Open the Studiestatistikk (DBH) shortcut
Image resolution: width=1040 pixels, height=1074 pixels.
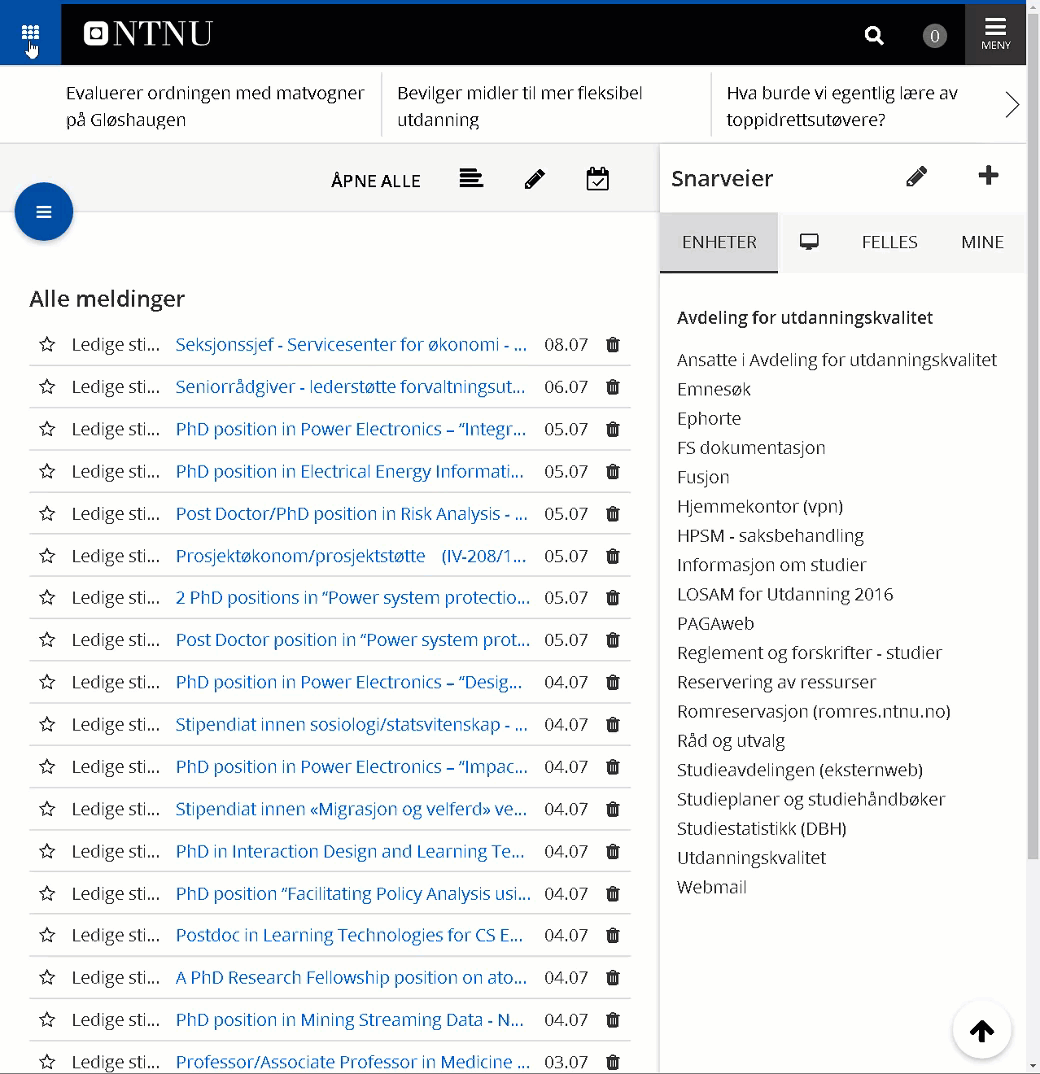[x=761, y=829]
